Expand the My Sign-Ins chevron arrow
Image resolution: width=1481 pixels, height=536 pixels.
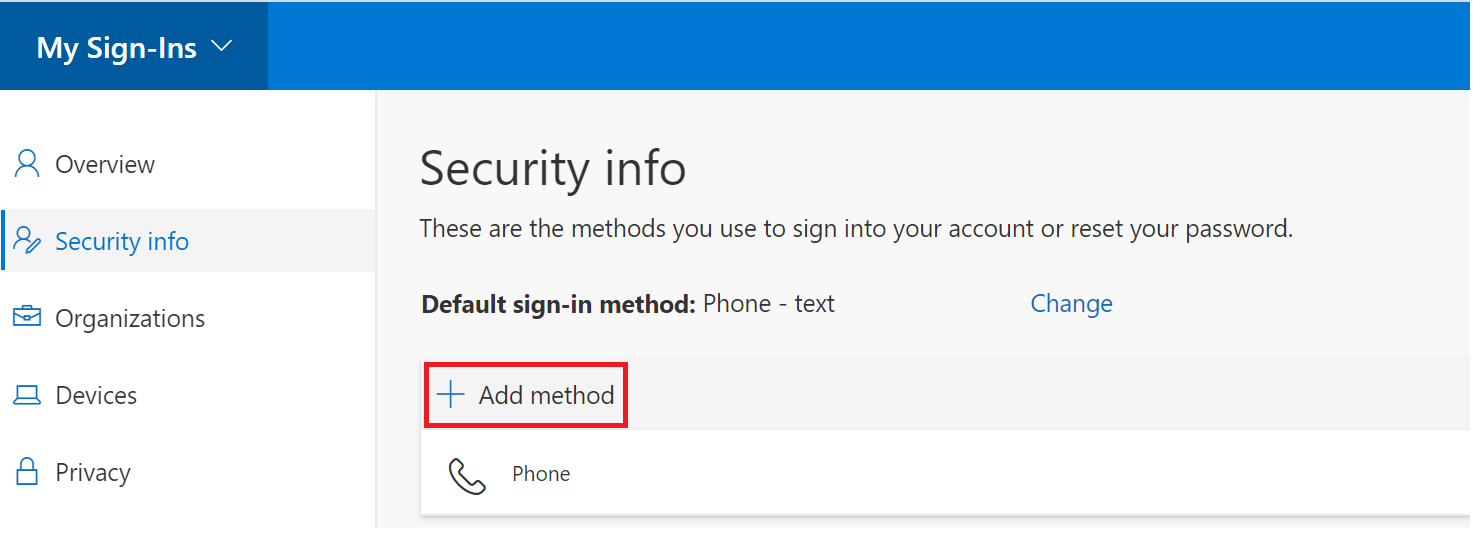(222, 46)
